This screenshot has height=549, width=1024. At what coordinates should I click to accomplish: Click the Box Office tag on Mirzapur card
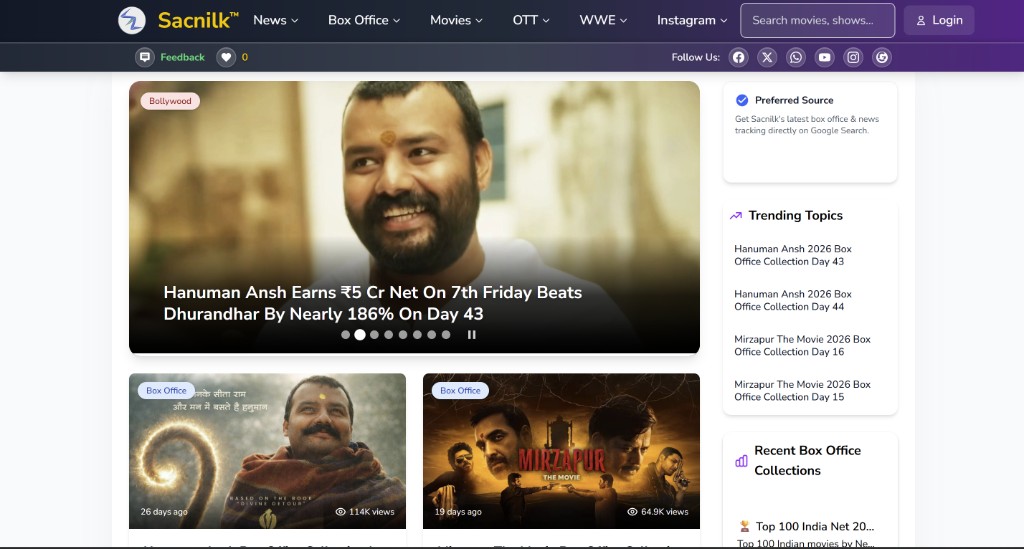460,390
